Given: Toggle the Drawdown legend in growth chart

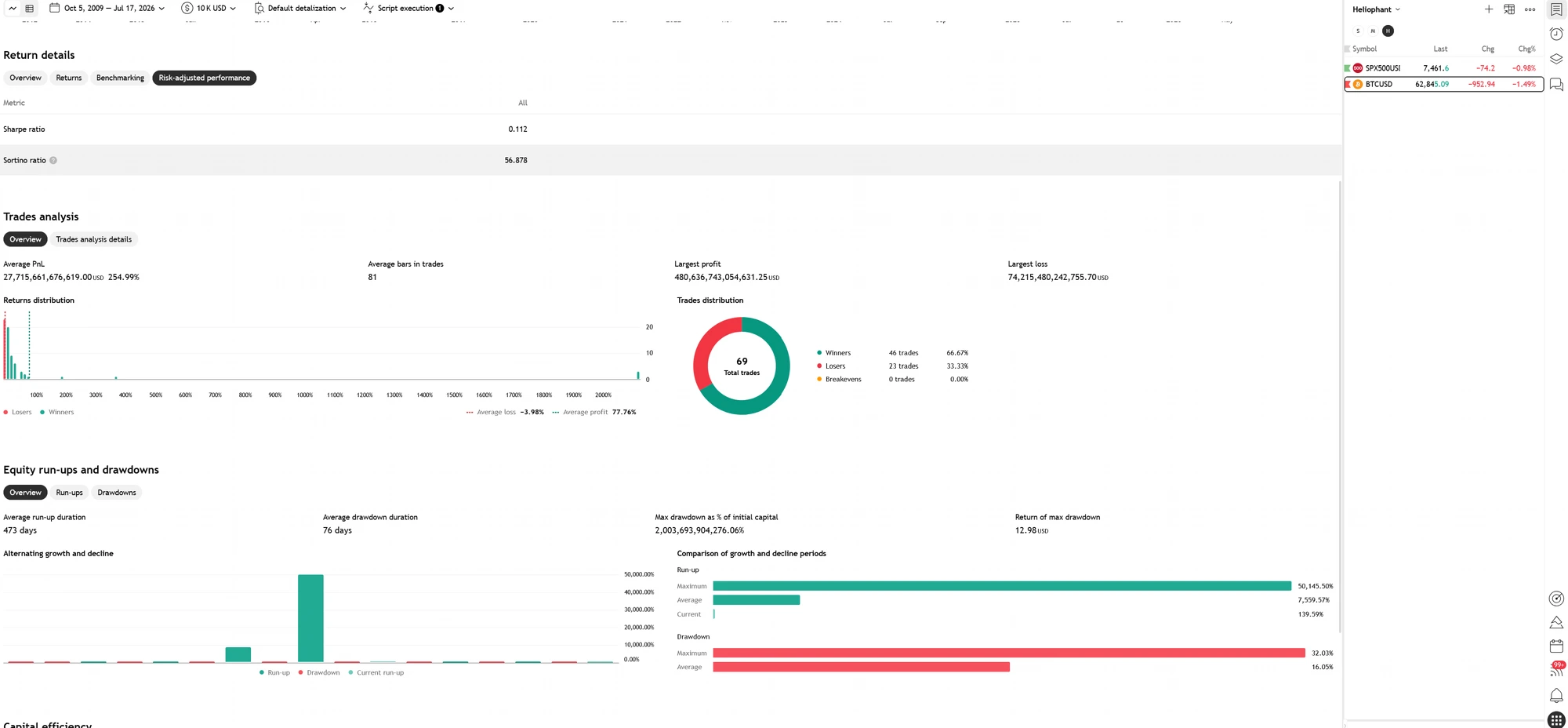Looking at the screenshot, I should click(x=319, y=673).
